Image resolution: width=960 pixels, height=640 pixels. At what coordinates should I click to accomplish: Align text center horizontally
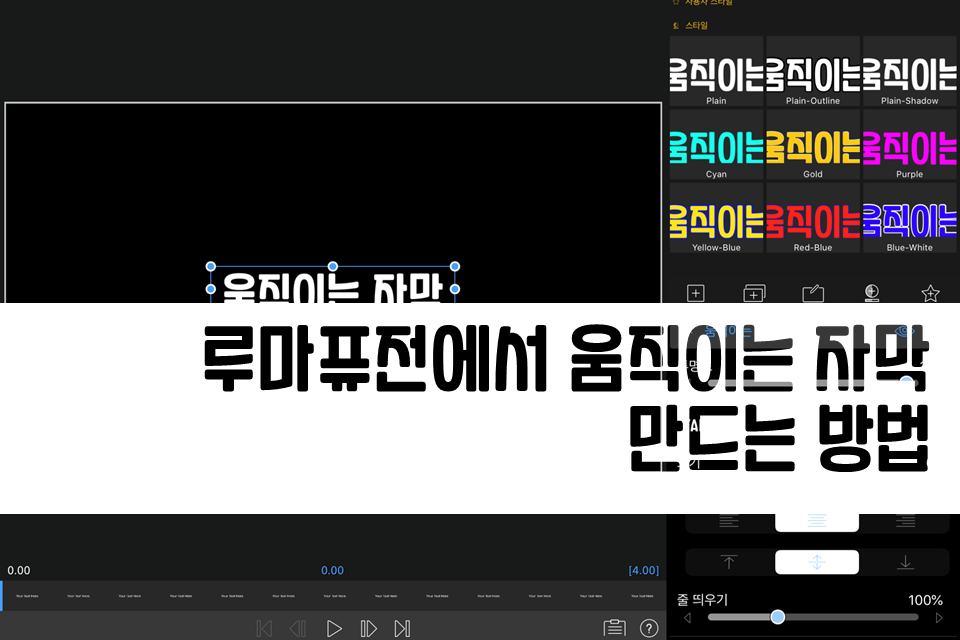pyautogui.click(x=817, y=522)
